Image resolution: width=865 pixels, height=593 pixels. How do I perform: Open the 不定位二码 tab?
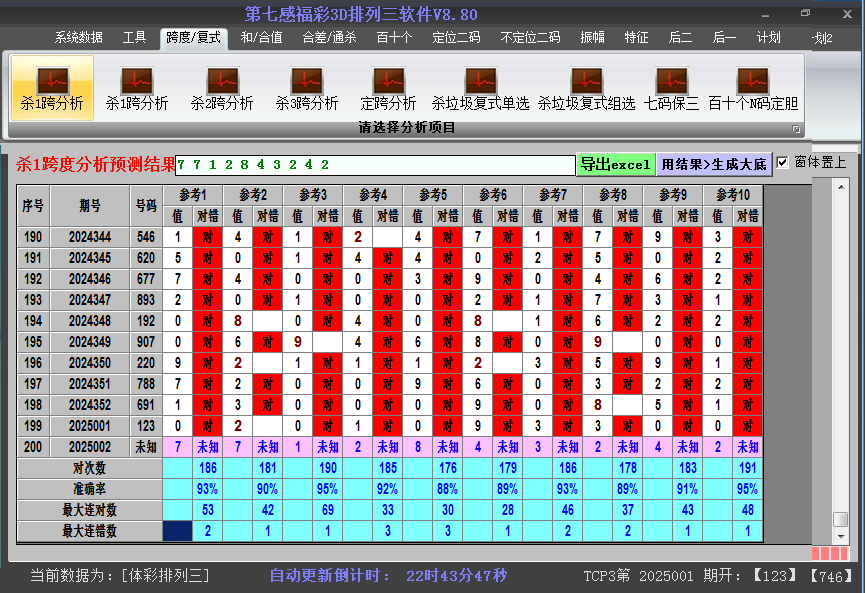coord(530,38)
